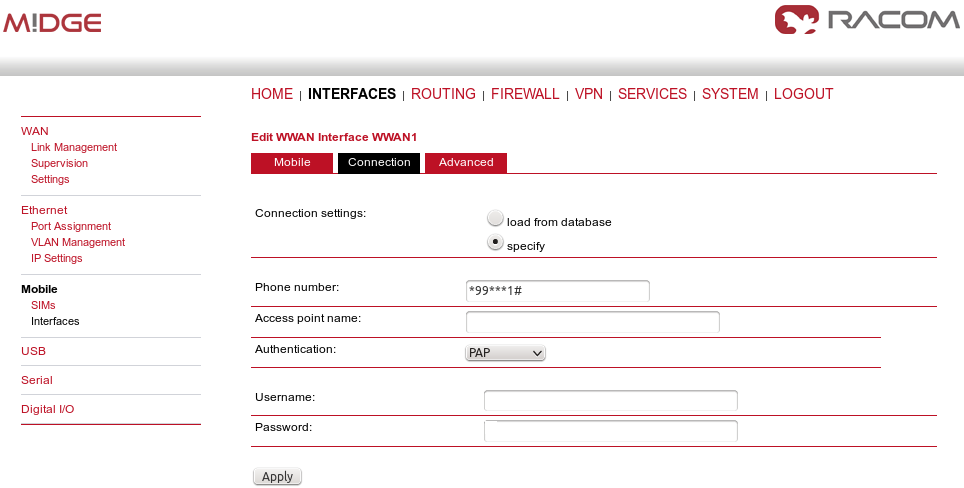Select 'load from database' radio option
The image size is (964, 488).
click(x=495, y=218)
